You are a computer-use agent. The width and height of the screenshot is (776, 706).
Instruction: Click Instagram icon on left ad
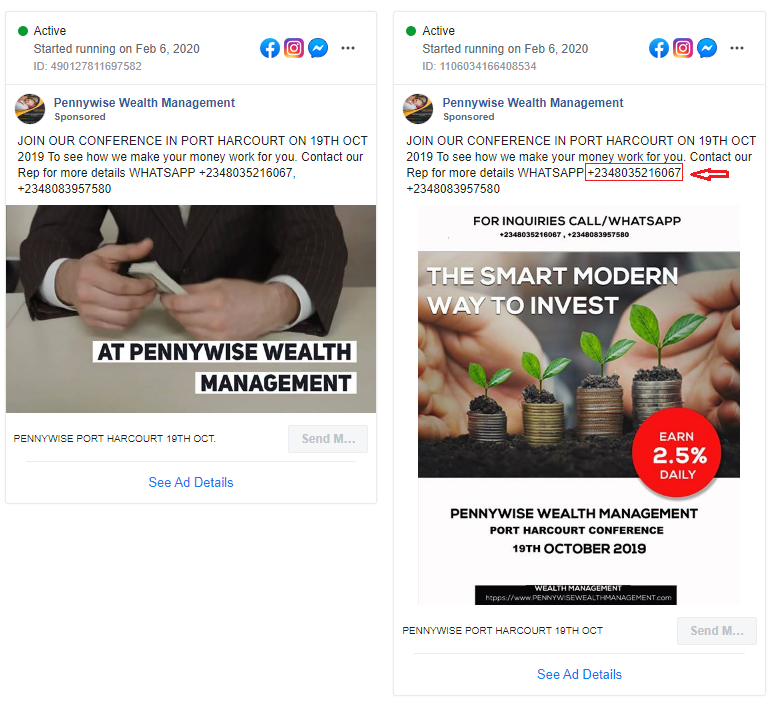294,48
